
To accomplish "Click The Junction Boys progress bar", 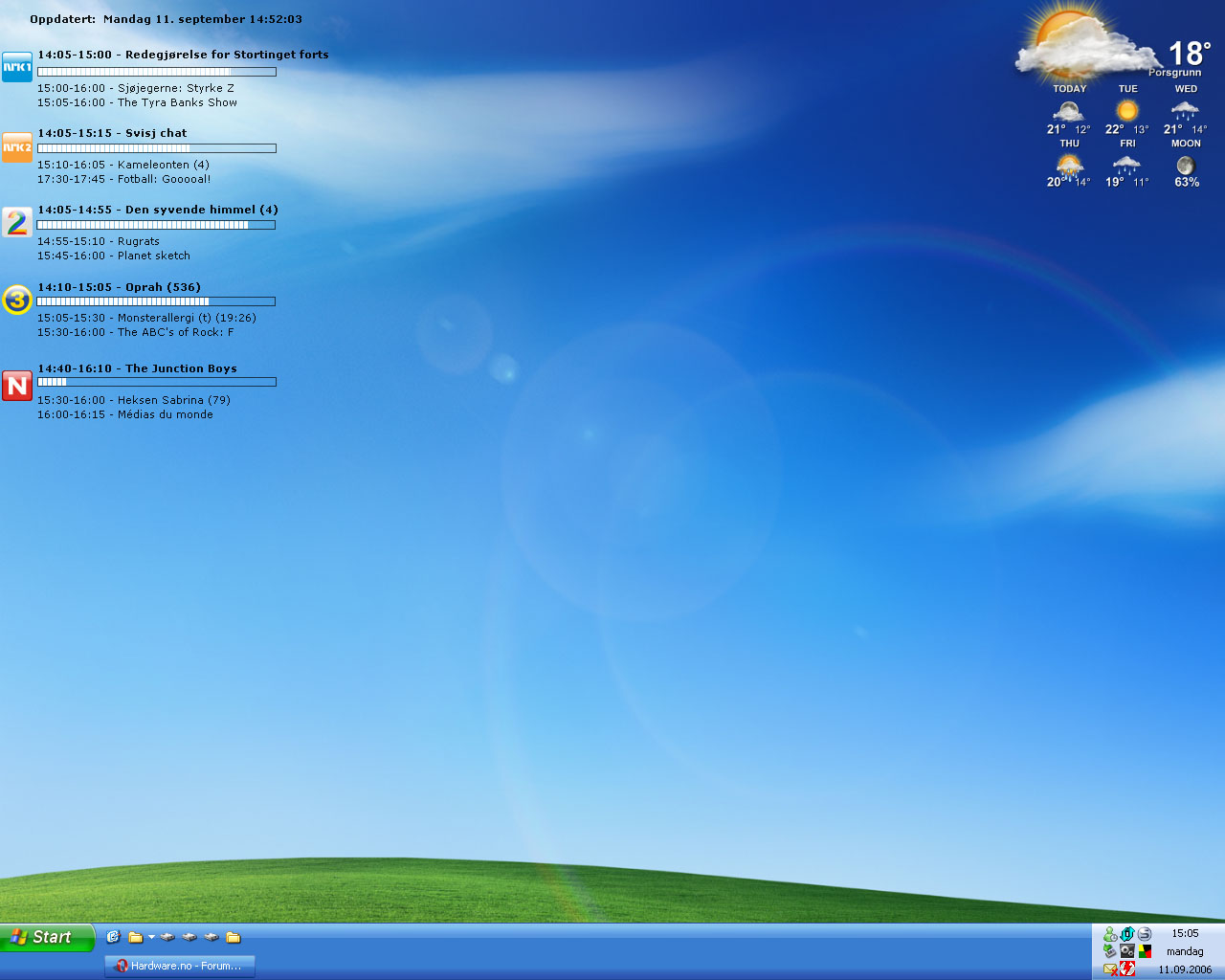I will coord(157,382).
